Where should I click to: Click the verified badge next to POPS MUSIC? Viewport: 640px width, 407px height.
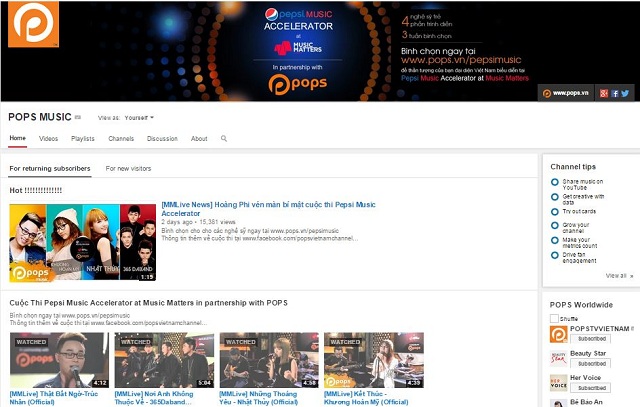coord(78,117)
